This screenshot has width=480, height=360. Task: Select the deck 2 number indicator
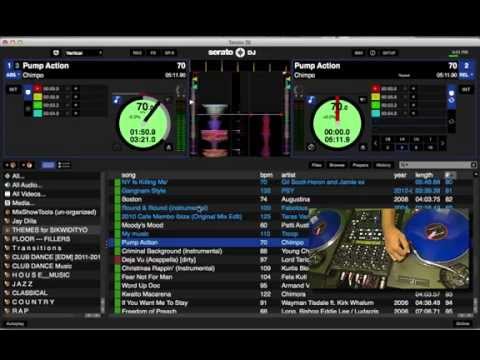tap(467, 66)
